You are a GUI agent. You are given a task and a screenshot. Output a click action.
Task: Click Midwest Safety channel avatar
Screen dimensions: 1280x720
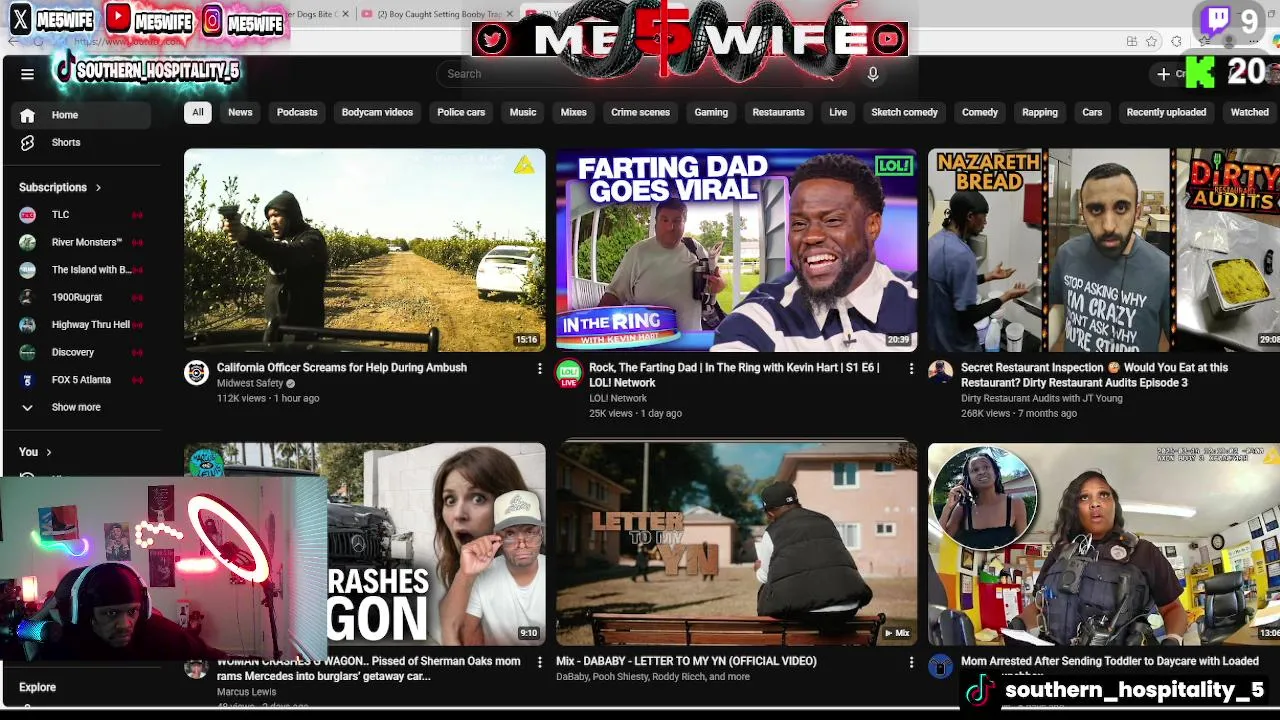(x=196, y=373)
